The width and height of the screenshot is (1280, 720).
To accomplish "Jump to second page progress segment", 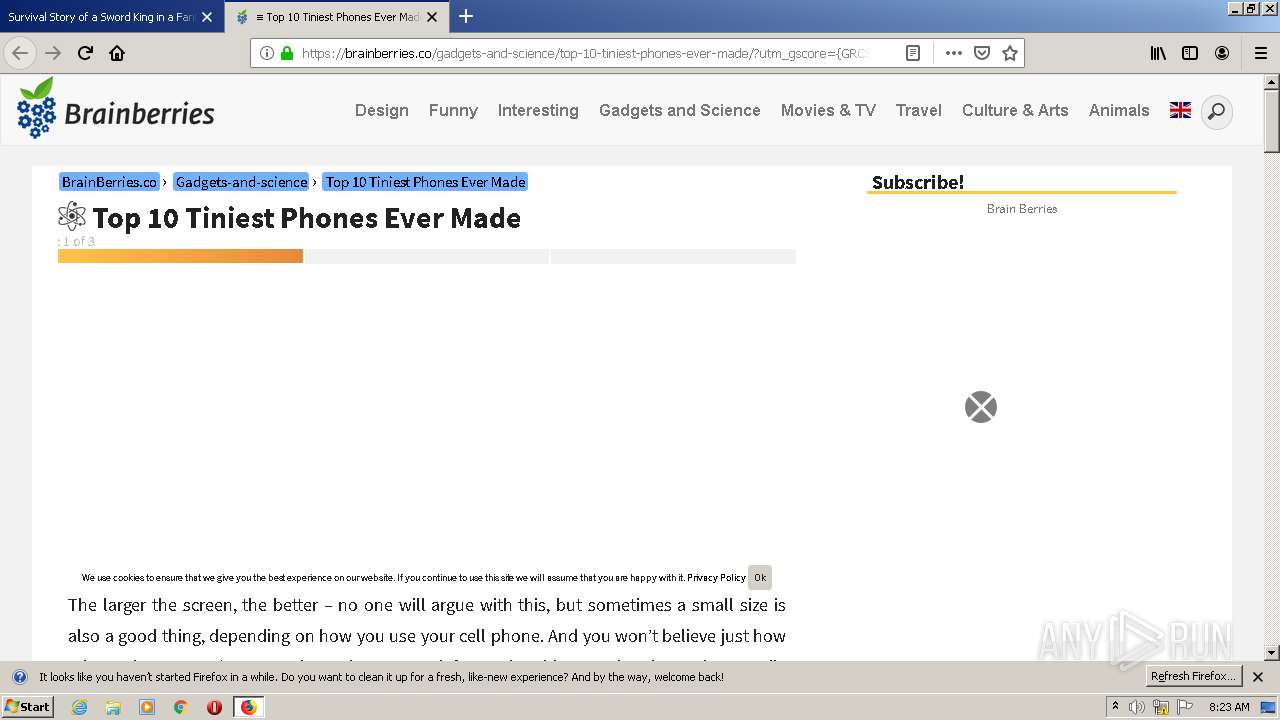I will pos(427,256).
